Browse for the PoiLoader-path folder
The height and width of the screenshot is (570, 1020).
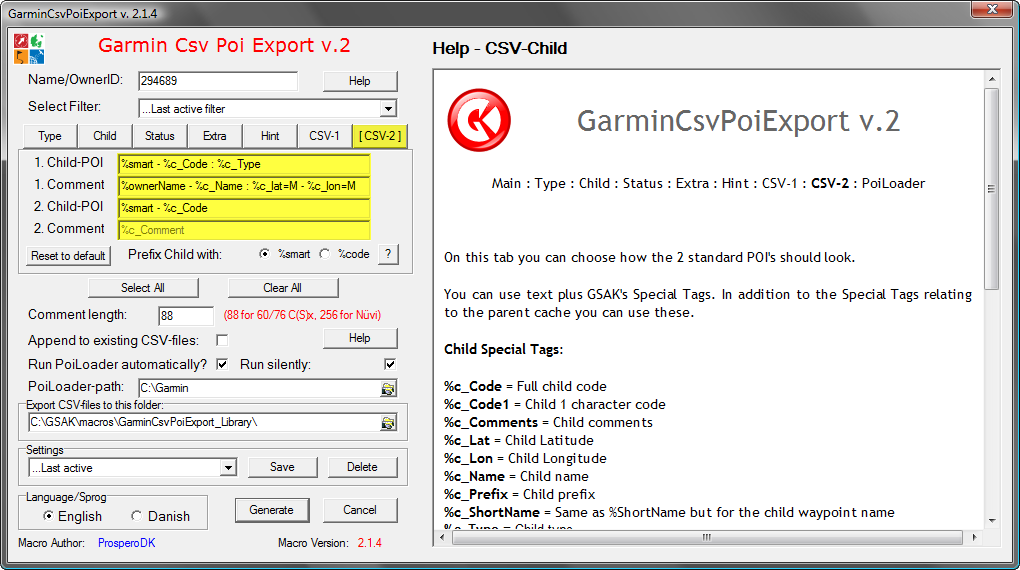(x=388, y=388)
